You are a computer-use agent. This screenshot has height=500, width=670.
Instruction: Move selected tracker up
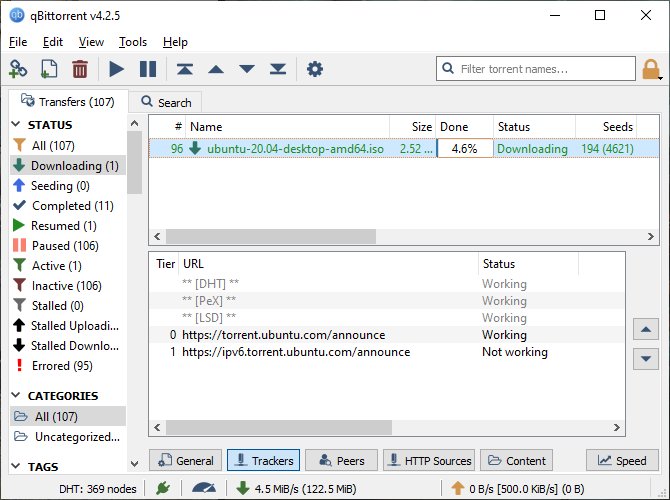coord(646,329)
